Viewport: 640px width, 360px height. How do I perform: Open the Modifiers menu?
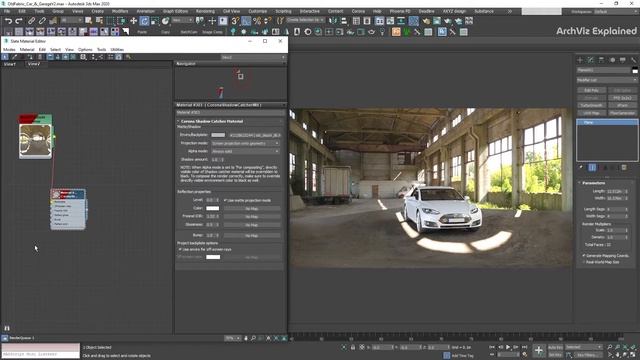pos(120,11)
